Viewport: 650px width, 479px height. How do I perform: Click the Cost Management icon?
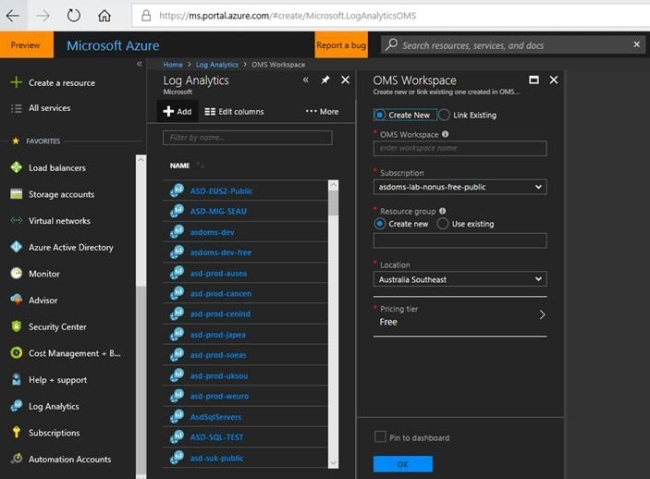(x=16, y=353)
